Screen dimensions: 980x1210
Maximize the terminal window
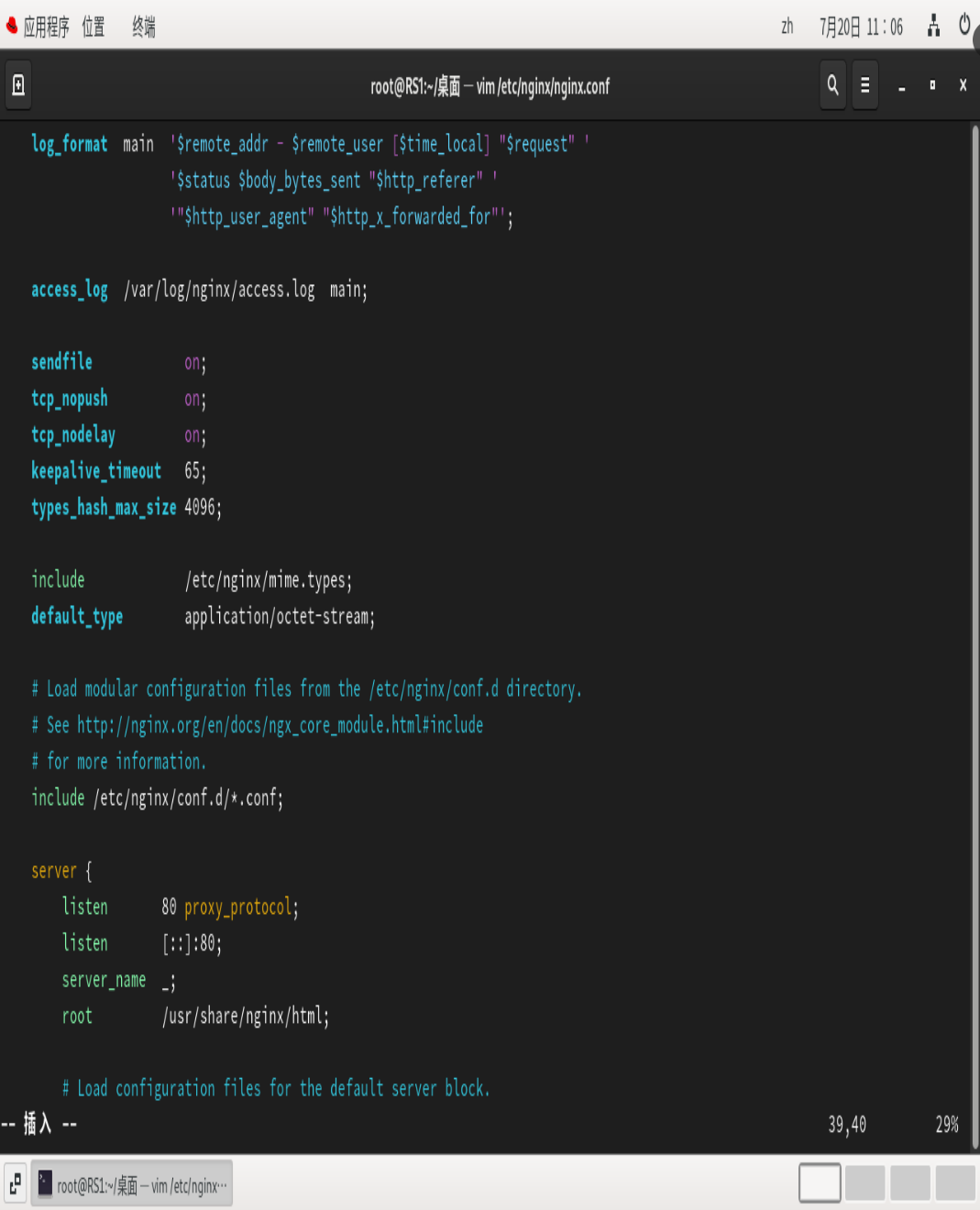pyautogui.click(x=932, y=85)
